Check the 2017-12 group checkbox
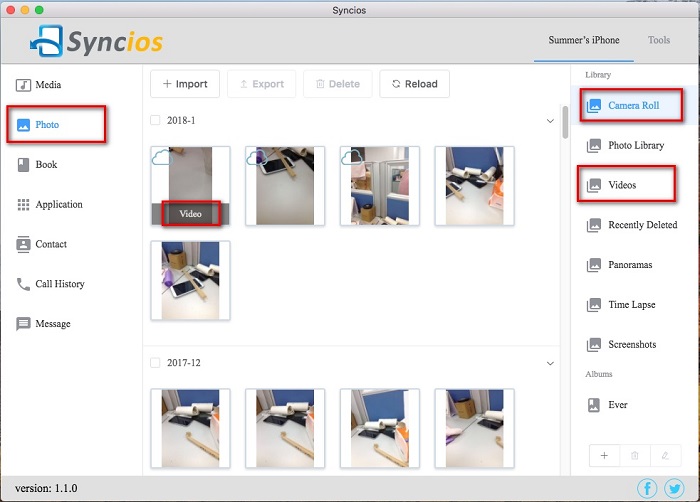Screen dimensions: 700x502 (155, 362)
